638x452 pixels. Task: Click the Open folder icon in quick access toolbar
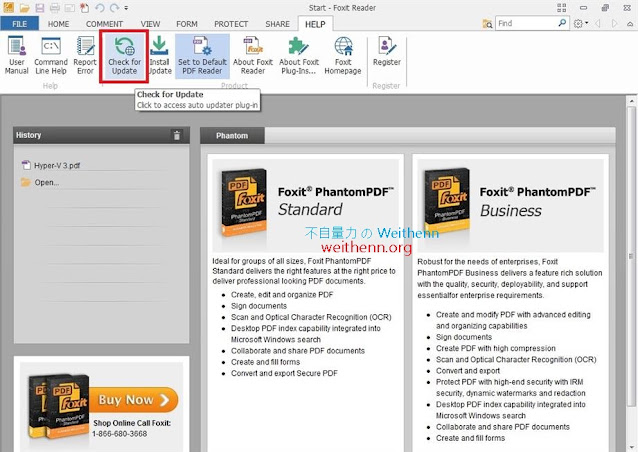coord(24,8)
